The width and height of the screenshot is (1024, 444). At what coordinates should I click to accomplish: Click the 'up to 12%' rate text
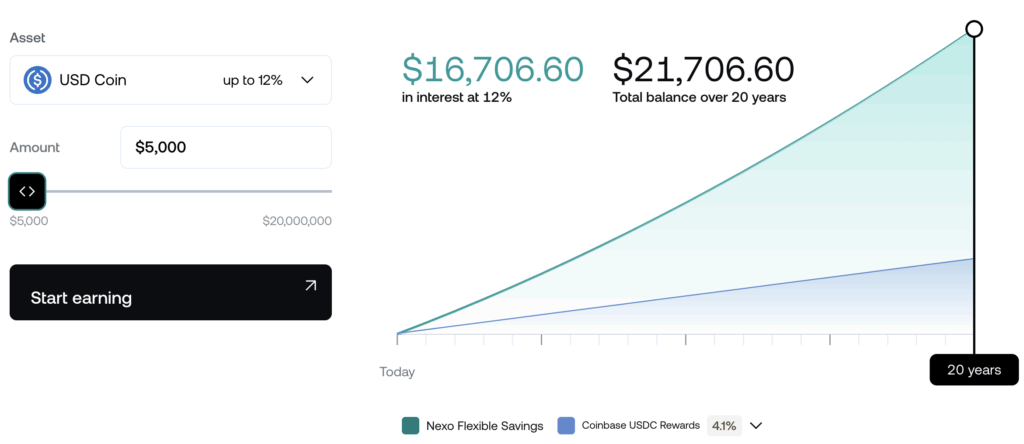pos(252,80)
